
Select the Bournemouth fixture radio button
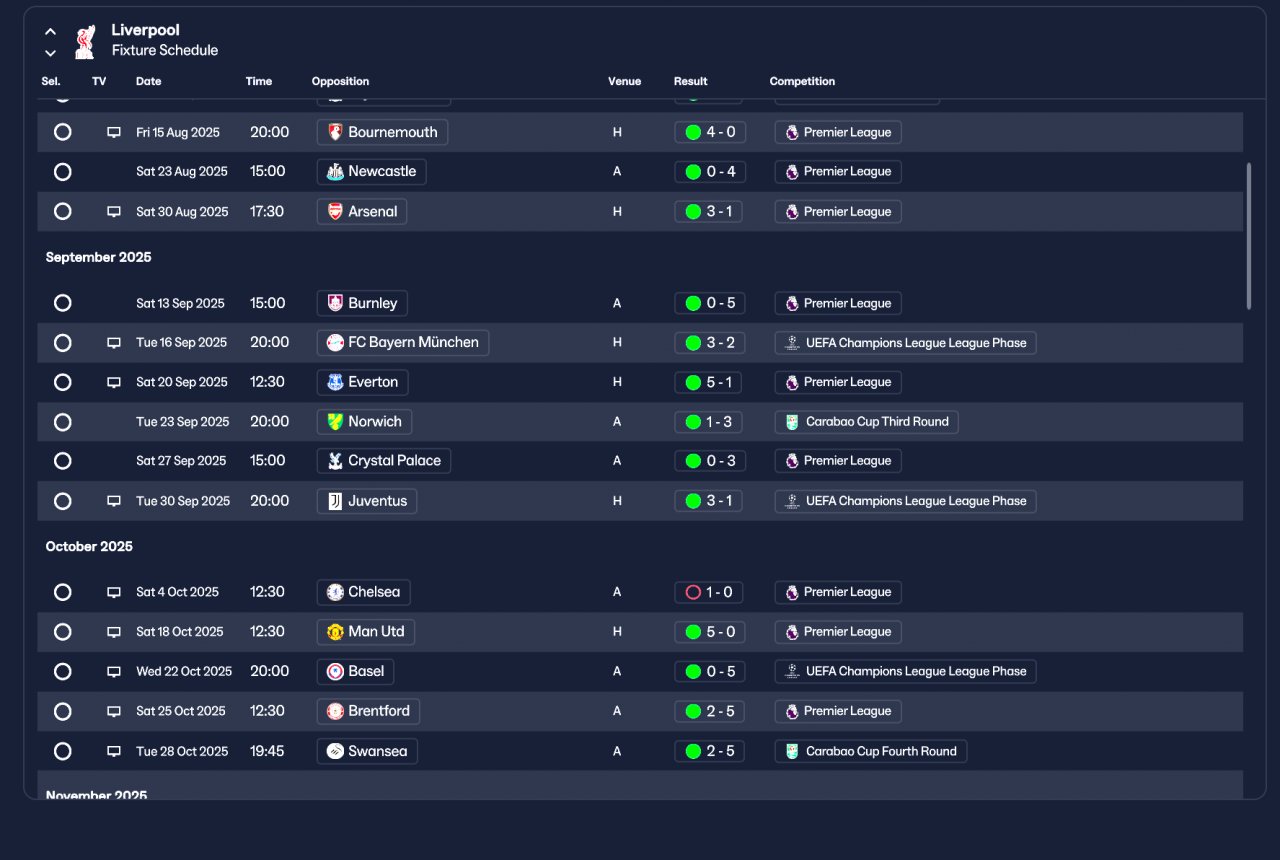pos(63,132)
